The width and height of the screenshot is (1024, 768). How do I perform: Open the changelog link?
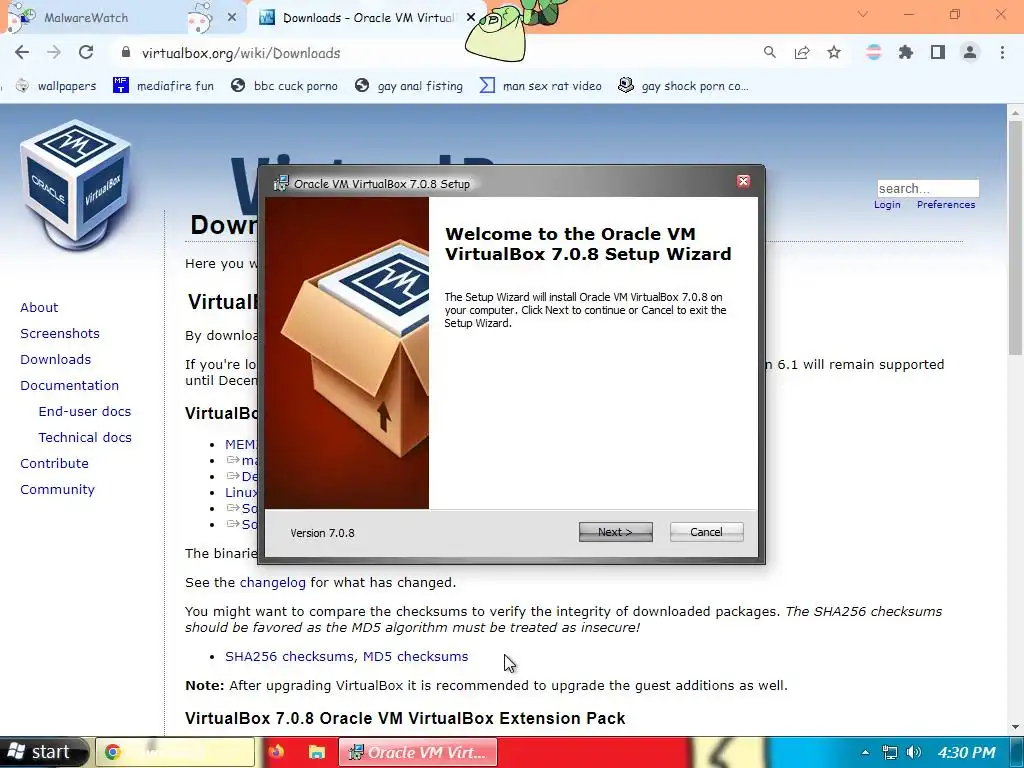[x=272, y=583]
